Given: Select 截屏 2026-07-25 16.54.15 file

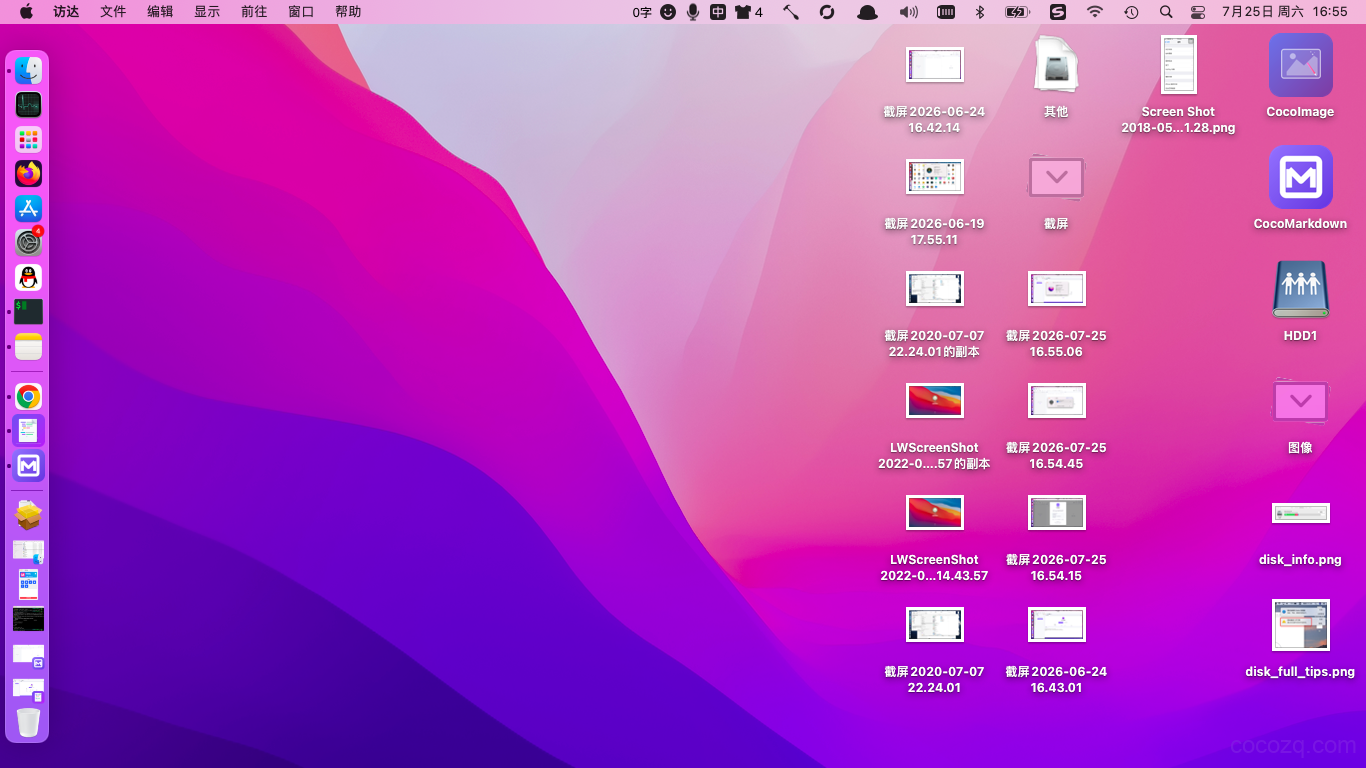Looking at the screenshot, I should click(x=1056, y=513).
